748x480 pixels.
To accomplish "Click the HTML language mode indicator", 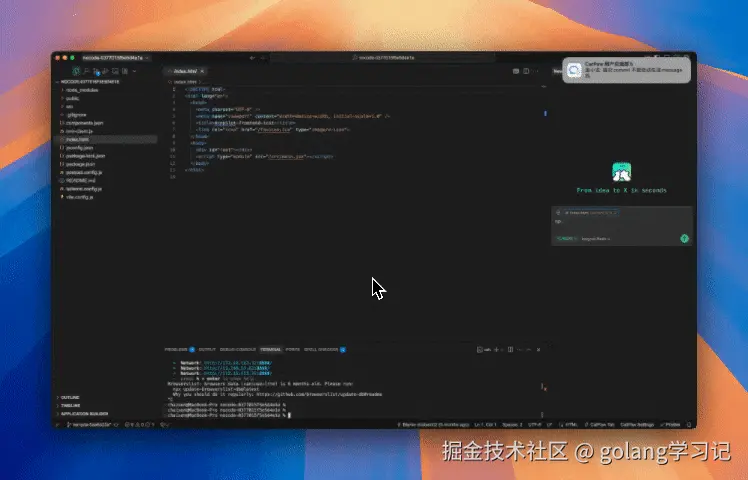I will click(x=569, y=425).
